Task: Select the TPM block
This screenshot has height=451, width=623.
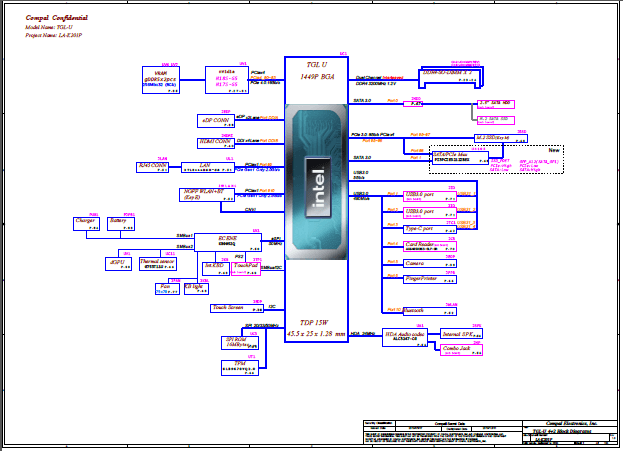Action: (x=239, y=366)
